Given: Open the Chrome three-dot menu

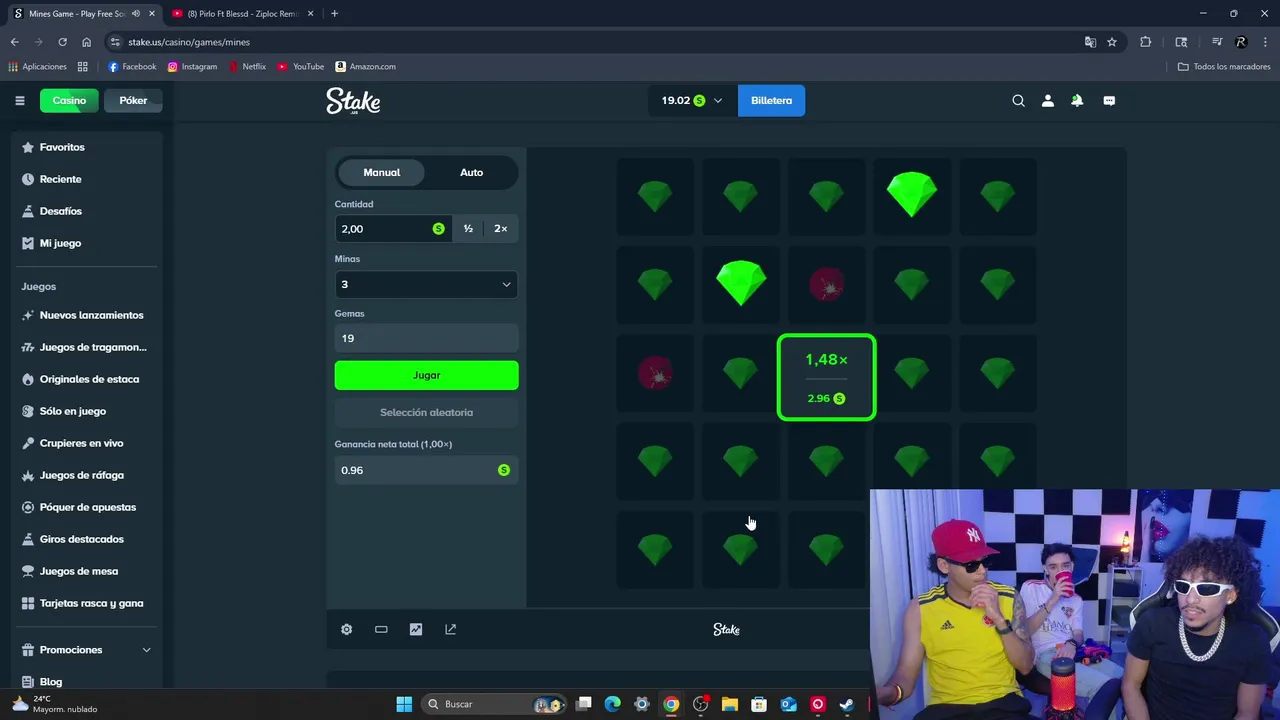Looking at the screenshot, I should (1265, 42).
